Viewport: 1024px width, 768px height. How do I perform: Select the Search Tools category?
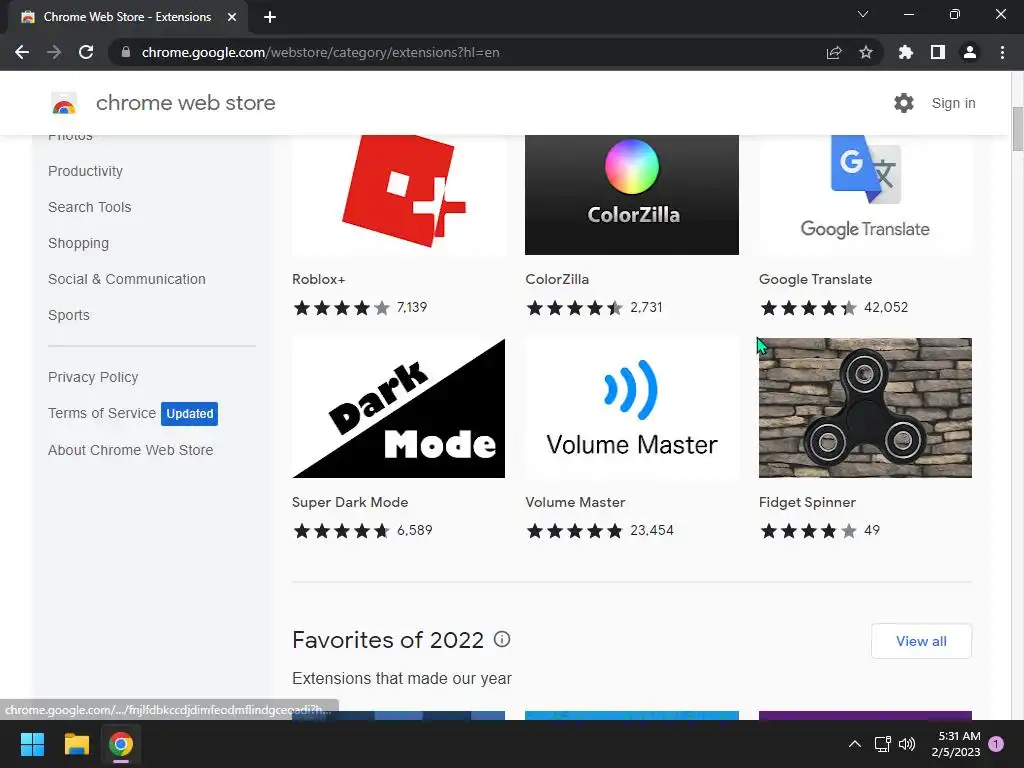(x=89, y=207)
